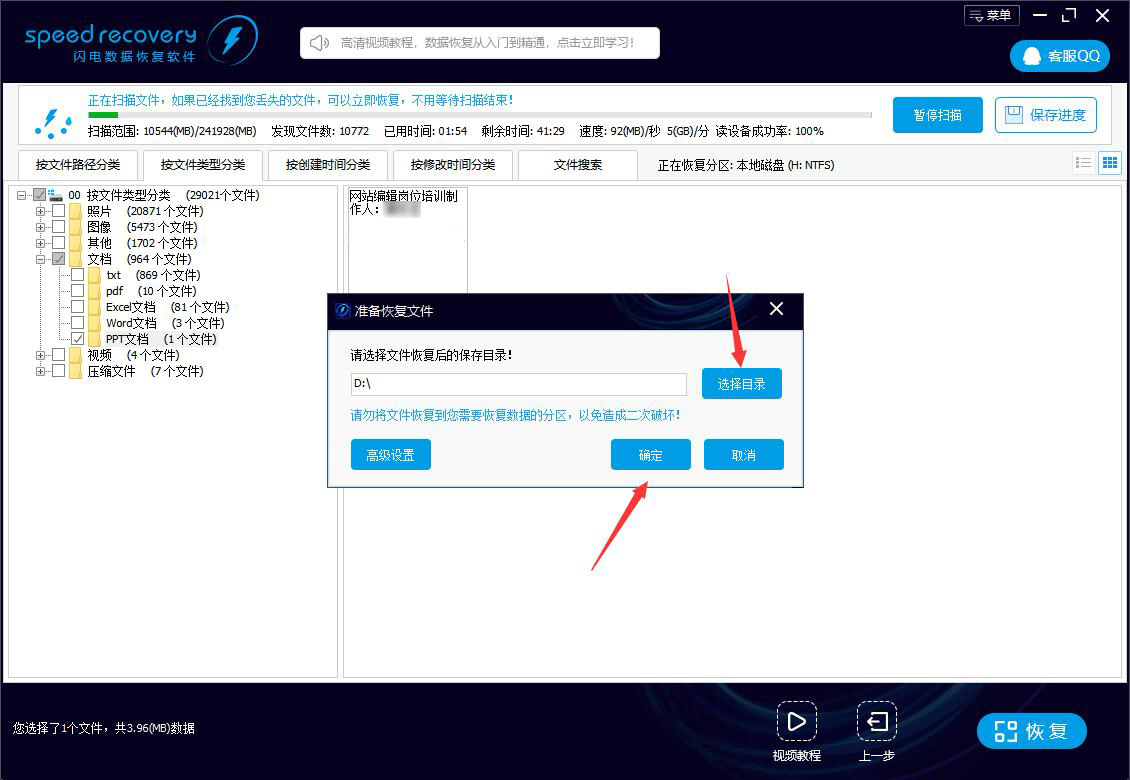The height and width of the screenshot is (780, 1130).
Task: Check the Excel文档 checkbox
Action: (x=77, y=307)
